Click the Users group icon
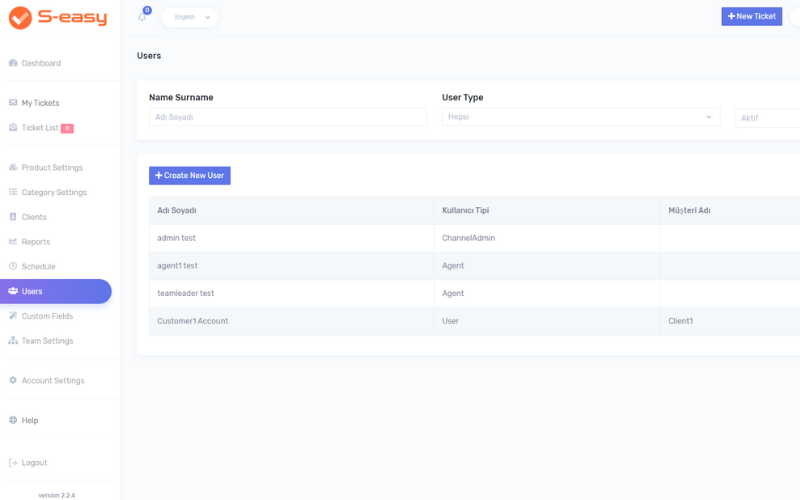The image size is (800, 500). point(13,291)
